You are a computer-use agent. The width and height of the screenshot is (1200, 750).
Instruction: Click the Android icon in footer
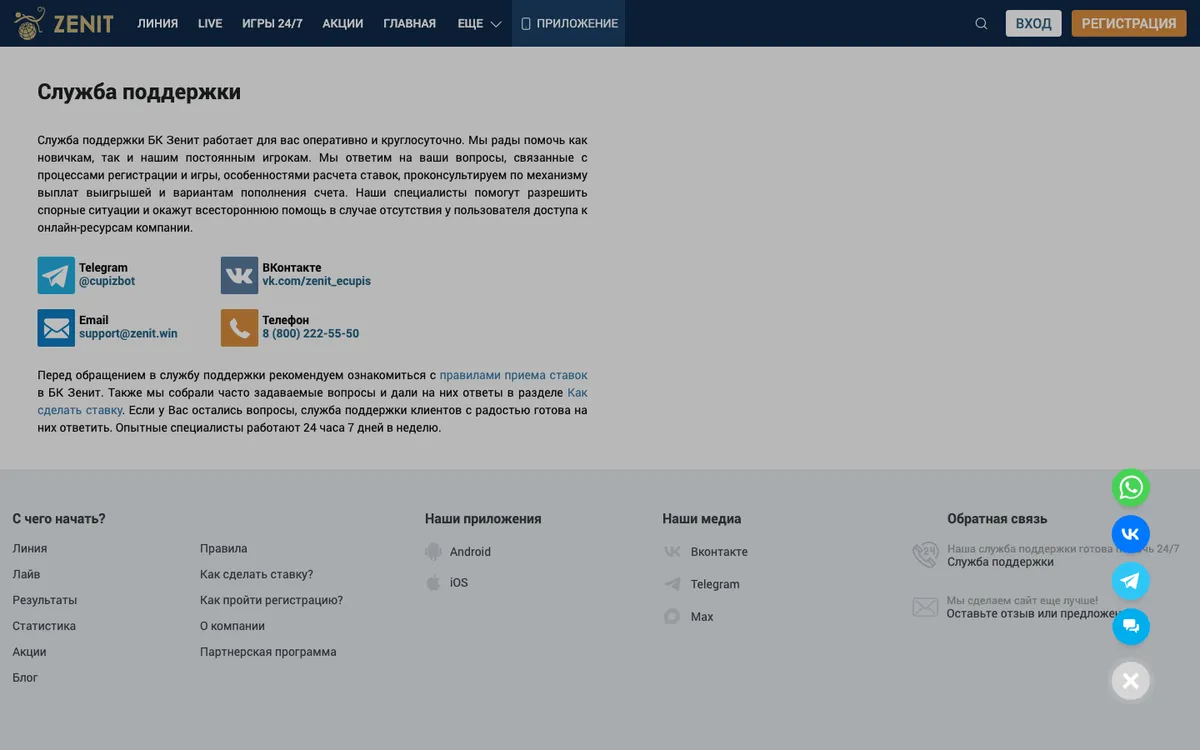tap(433, 551)
